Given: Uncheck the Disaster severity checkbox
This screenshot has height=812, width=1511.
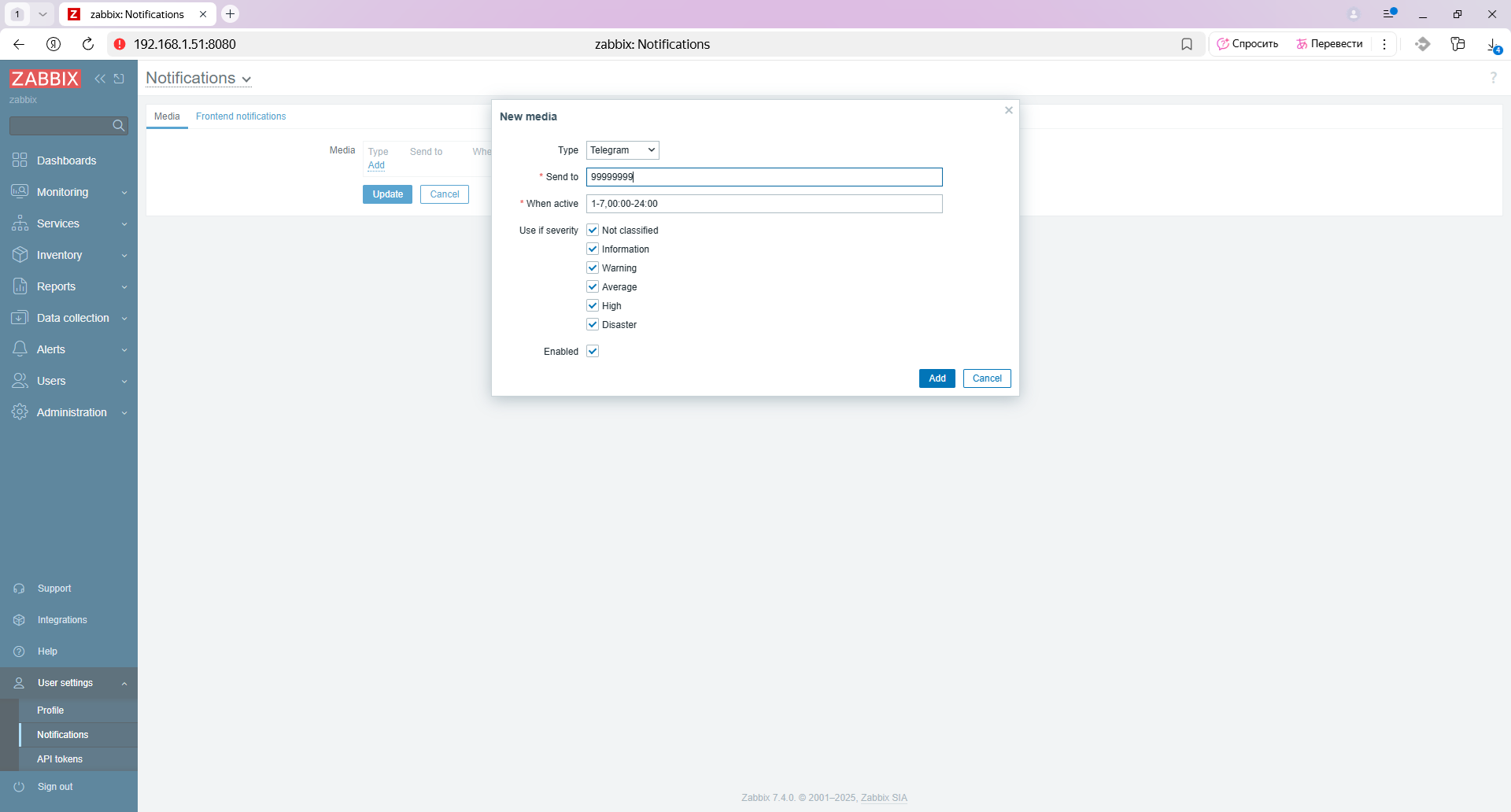Looking at the screenshot, I should click(593, 325).
